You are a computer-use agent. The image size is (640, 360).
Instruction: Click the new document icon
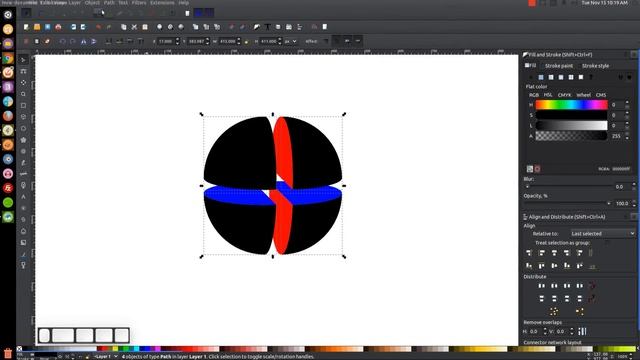(26, 27)
